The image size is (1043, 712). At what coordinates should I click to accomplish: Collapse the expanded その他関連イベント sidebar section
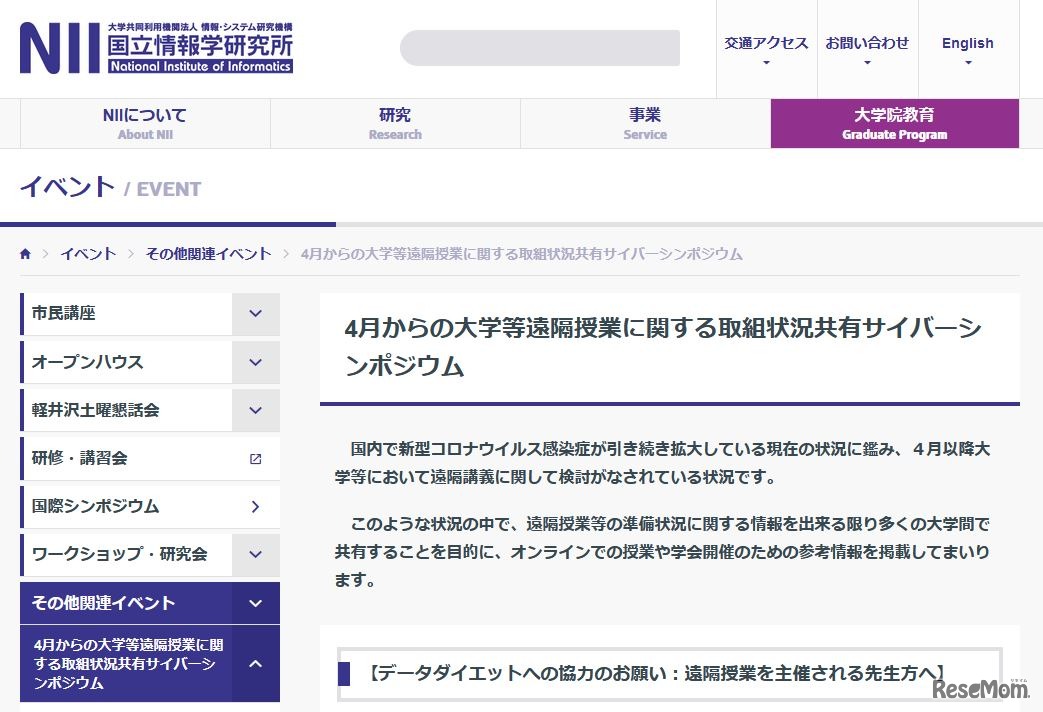(x=256, y=602)
